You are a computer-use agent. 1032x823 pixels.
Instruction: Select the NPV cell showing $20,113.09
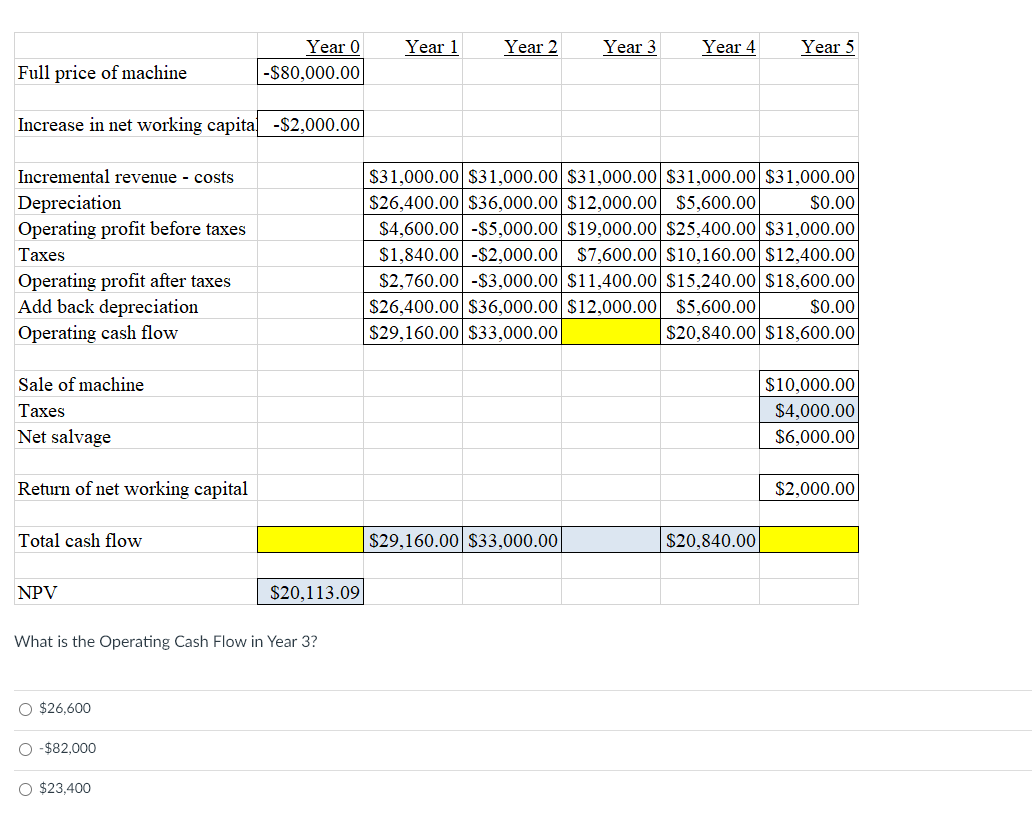pos(310,591)
